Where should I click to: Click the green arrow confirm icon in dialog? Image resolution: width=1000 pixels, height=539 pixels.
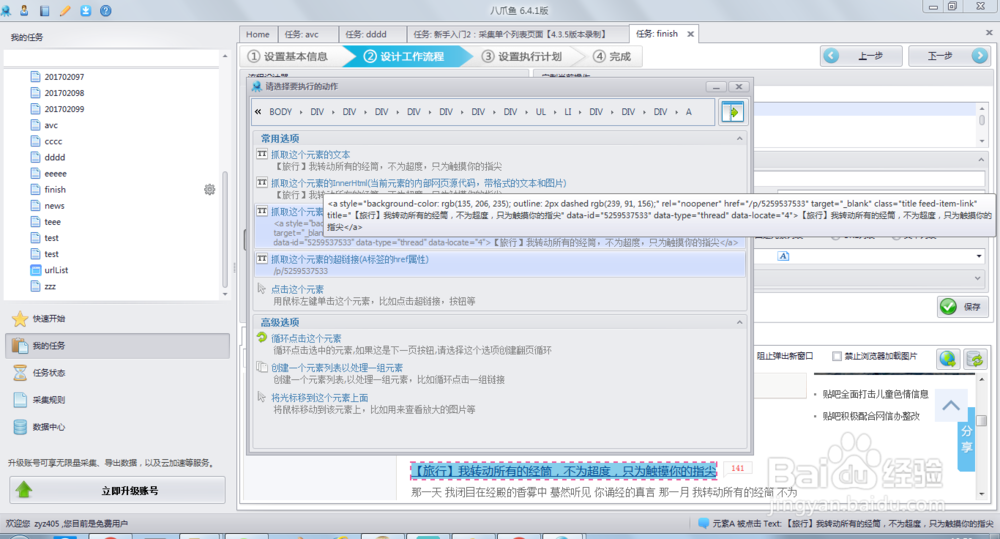click(x=732, y=112)
